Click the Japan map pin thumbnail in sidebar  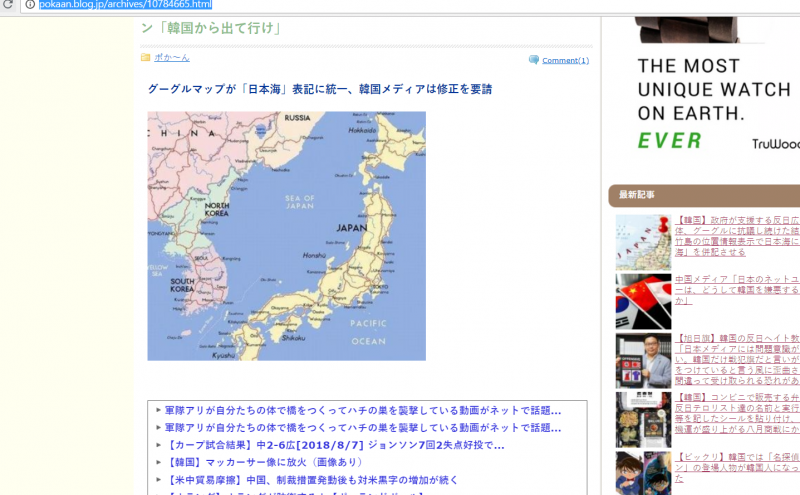pos(643,242)
